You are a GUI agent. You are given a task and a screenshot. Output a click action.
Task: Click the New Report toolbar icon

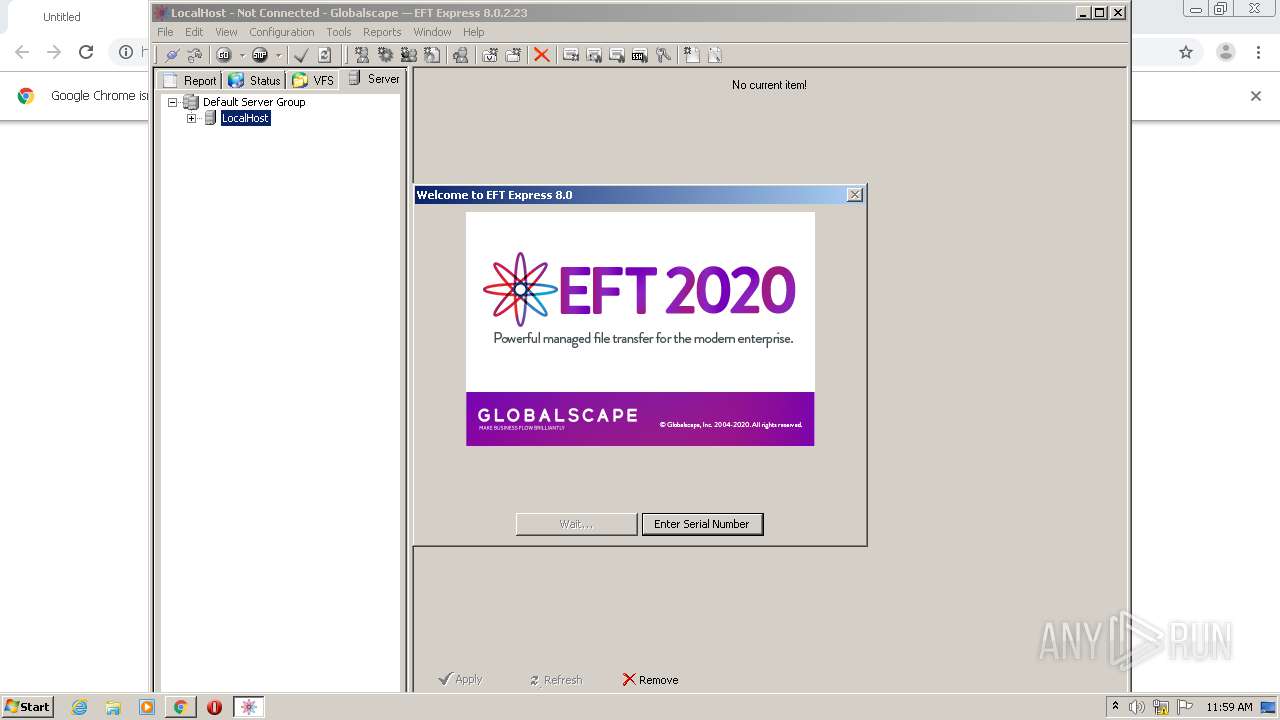pyautogui.click(x=691, y=55)
